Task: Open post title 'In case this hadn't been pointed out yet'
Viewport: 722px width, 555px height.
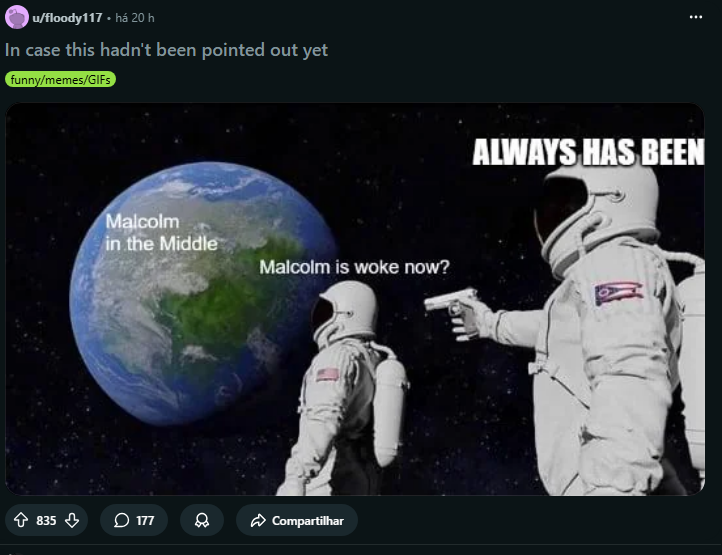Action: coord(166,50)
